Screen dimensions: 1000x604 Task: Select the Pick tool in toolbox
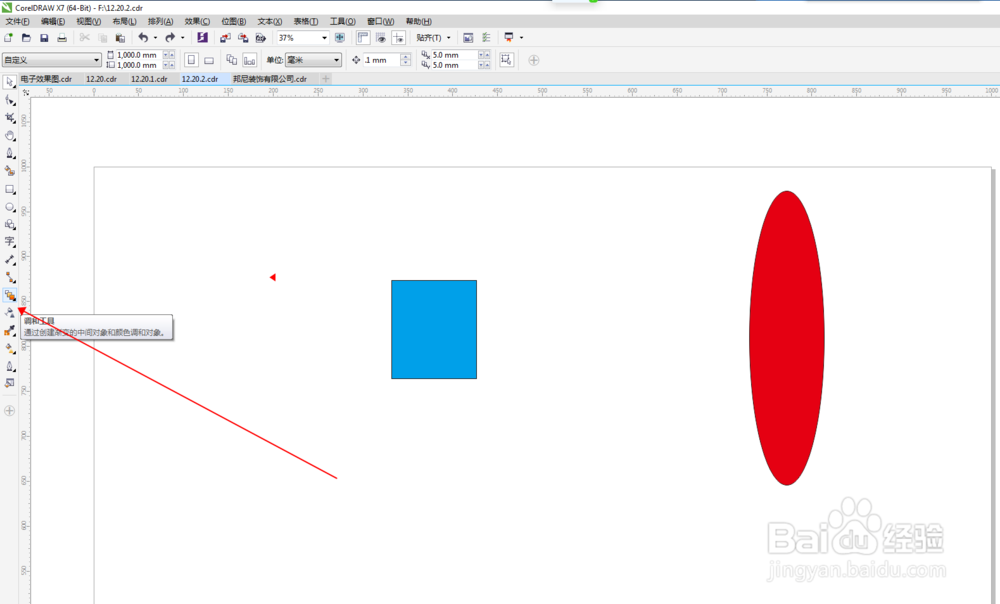[10, 82]
